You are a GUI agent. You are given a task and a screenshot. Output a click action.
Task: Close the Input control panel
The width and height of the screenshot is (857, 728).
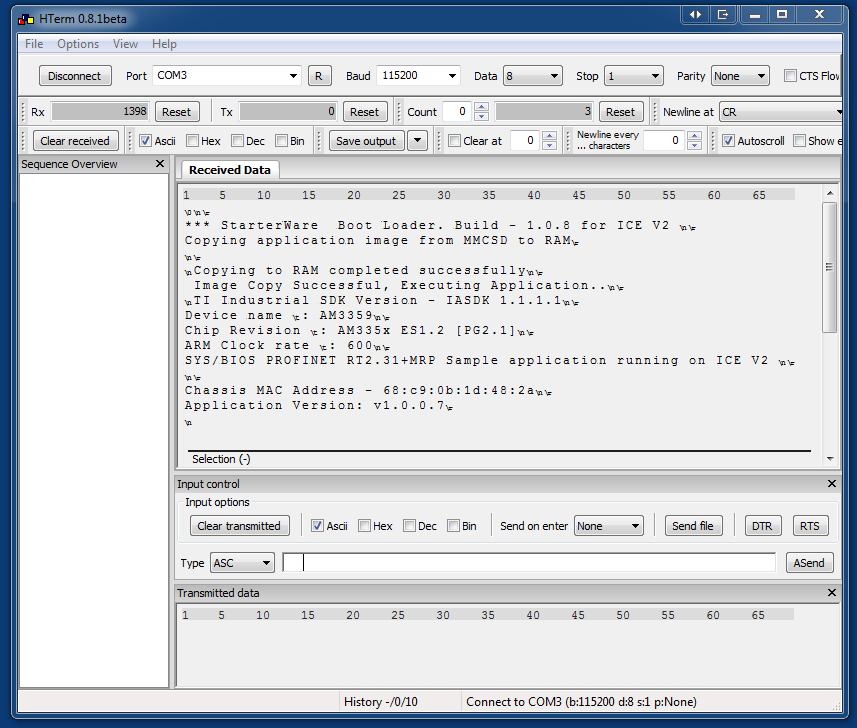pyautogui.click(x=831, y=483)
